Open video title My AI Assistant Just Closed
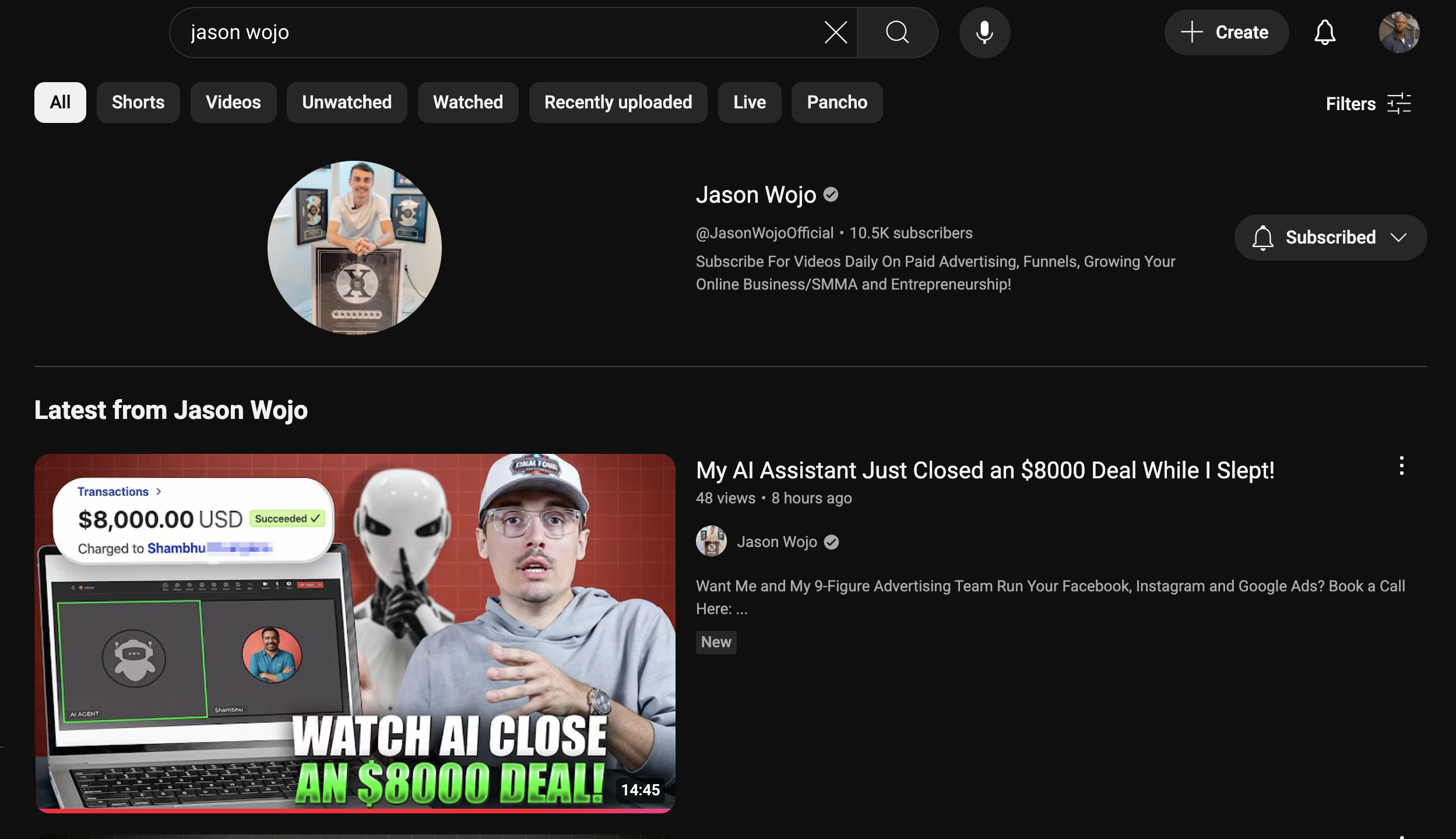1456x839 pixels. tap(985, 470)
